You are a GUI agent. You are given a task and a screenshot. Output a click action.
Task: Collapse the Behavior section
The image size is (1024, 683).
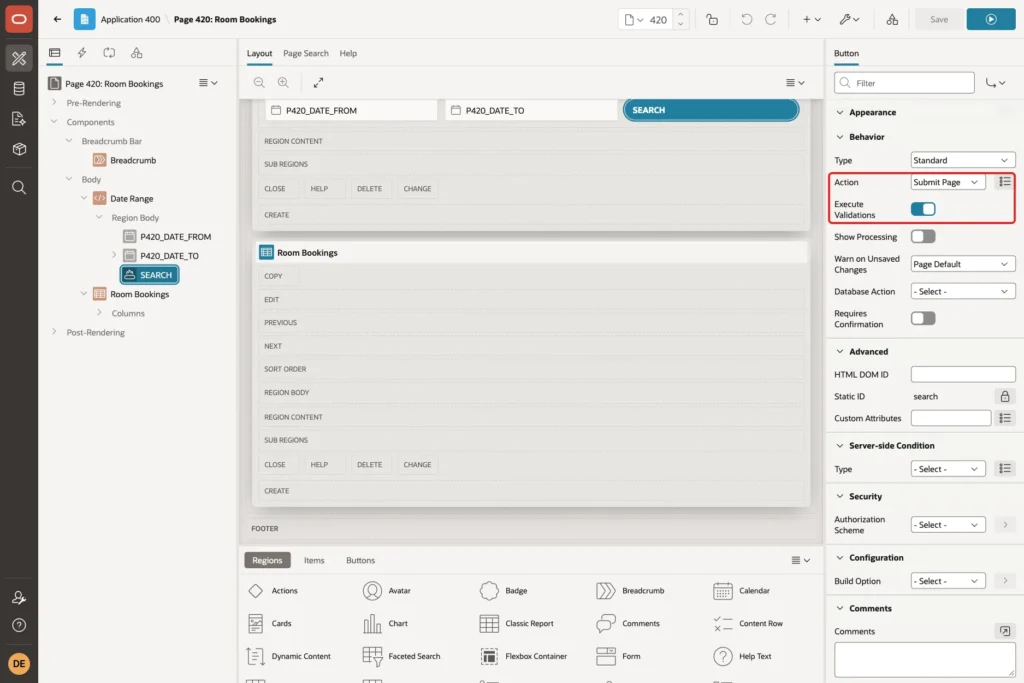pyautogui.click(x=840, y=136)
